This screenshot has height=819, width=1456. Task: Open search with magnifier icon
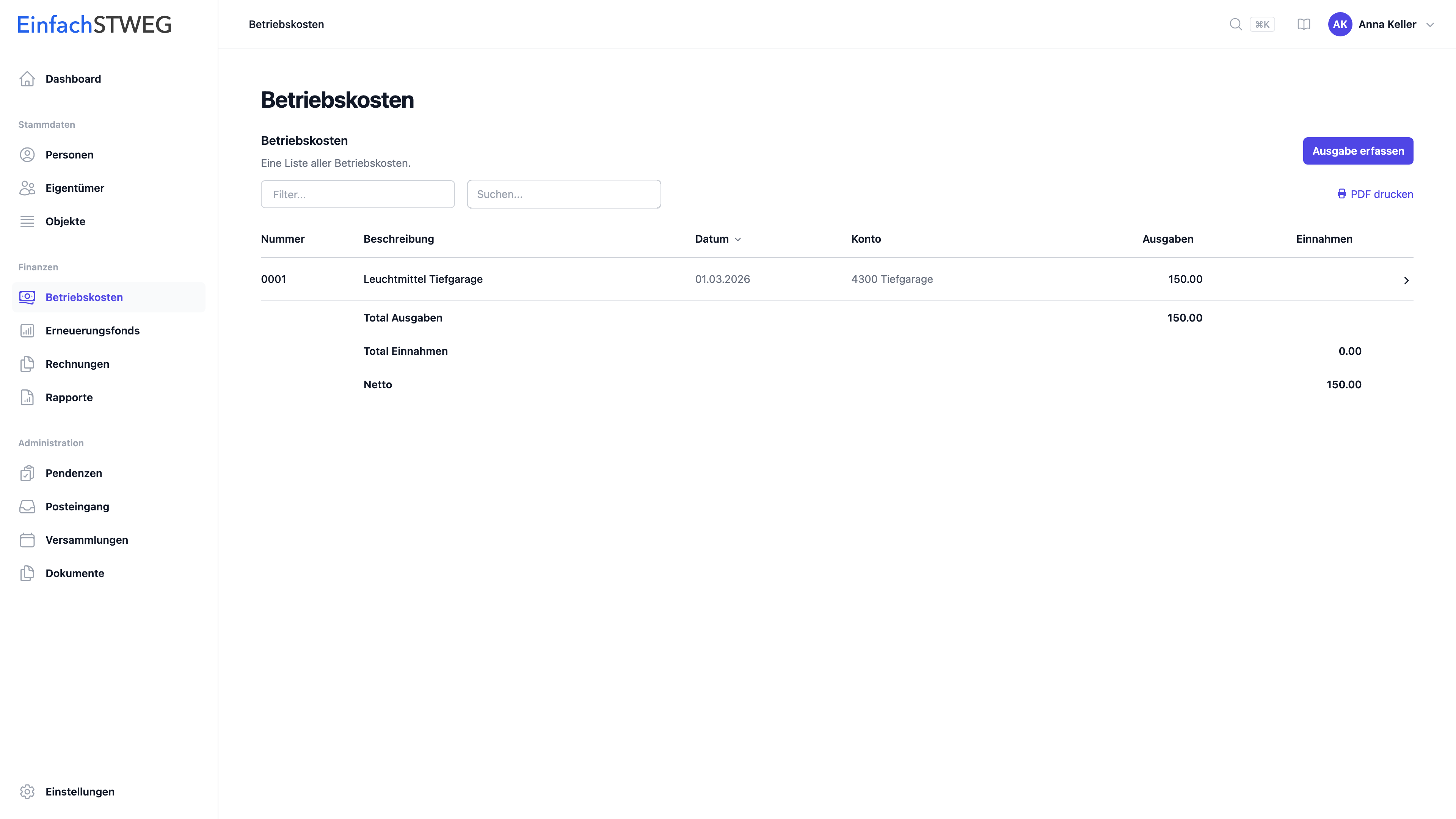(1236, 24)
